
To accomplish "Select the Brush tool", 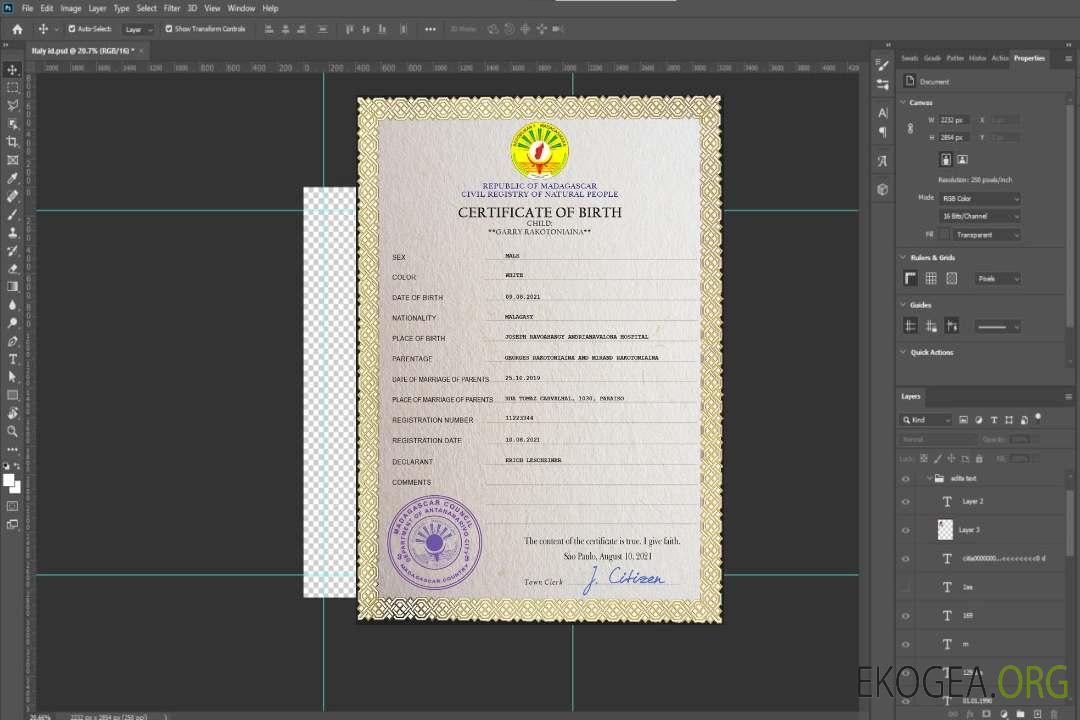I will click(12, 214).
